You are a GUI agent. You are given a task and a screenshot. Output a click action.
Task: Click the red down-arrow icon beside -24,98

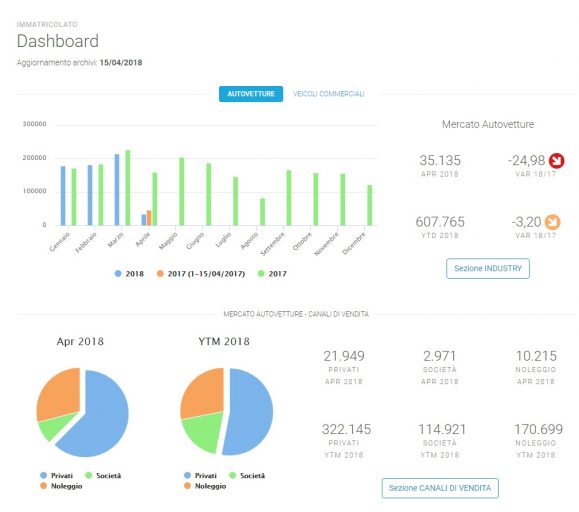pyautogui.click(x=556, y=161)
